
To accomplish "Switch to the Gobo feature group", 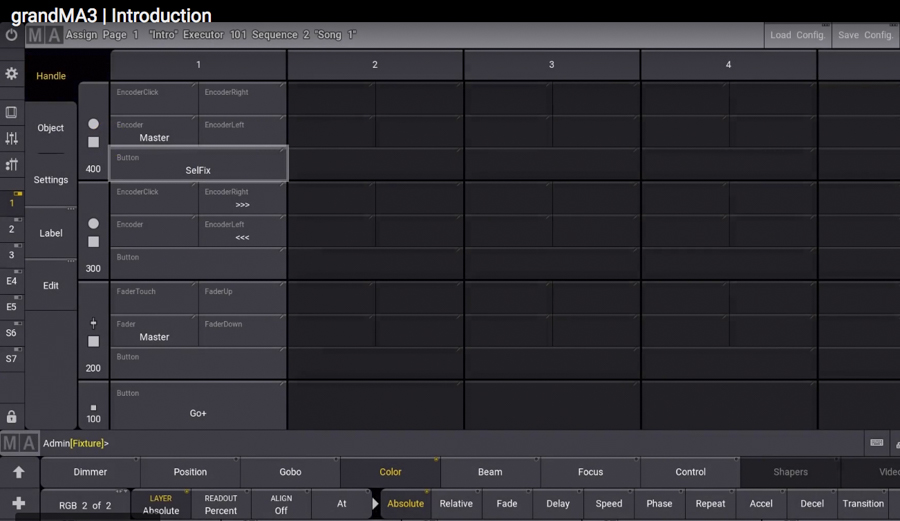I will coord(290,472).
